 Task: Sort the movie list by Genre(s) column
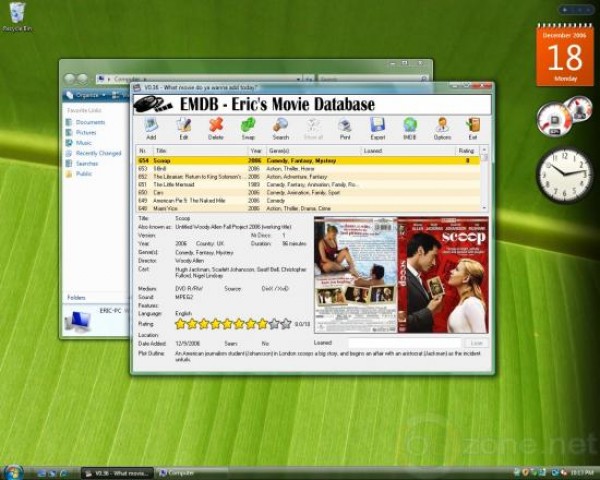click(313, 150)
